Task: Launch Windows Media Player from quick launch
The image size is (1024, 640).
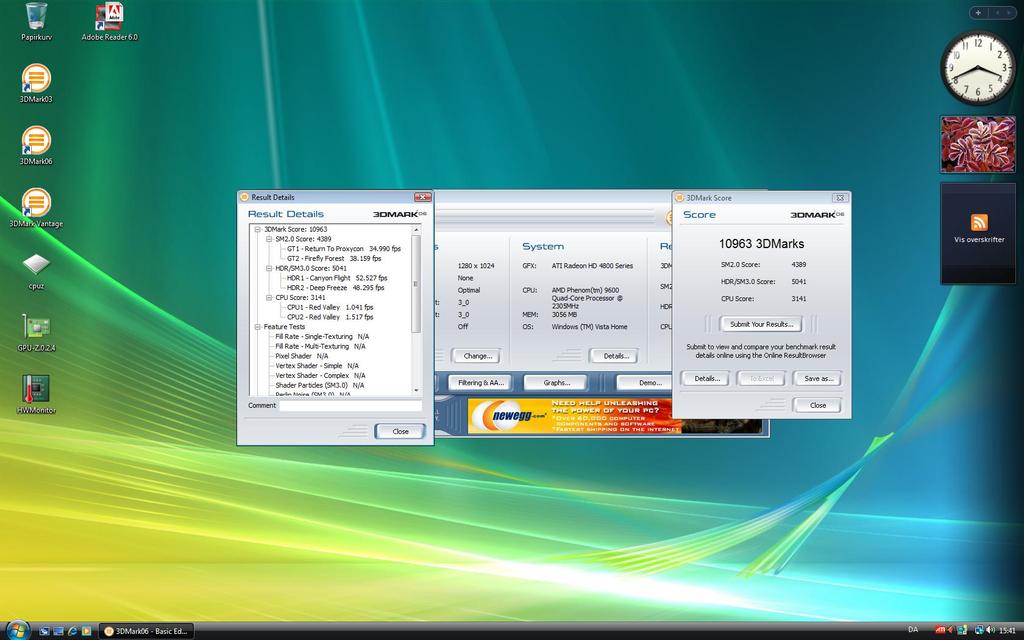Action: tap(86, 631)
